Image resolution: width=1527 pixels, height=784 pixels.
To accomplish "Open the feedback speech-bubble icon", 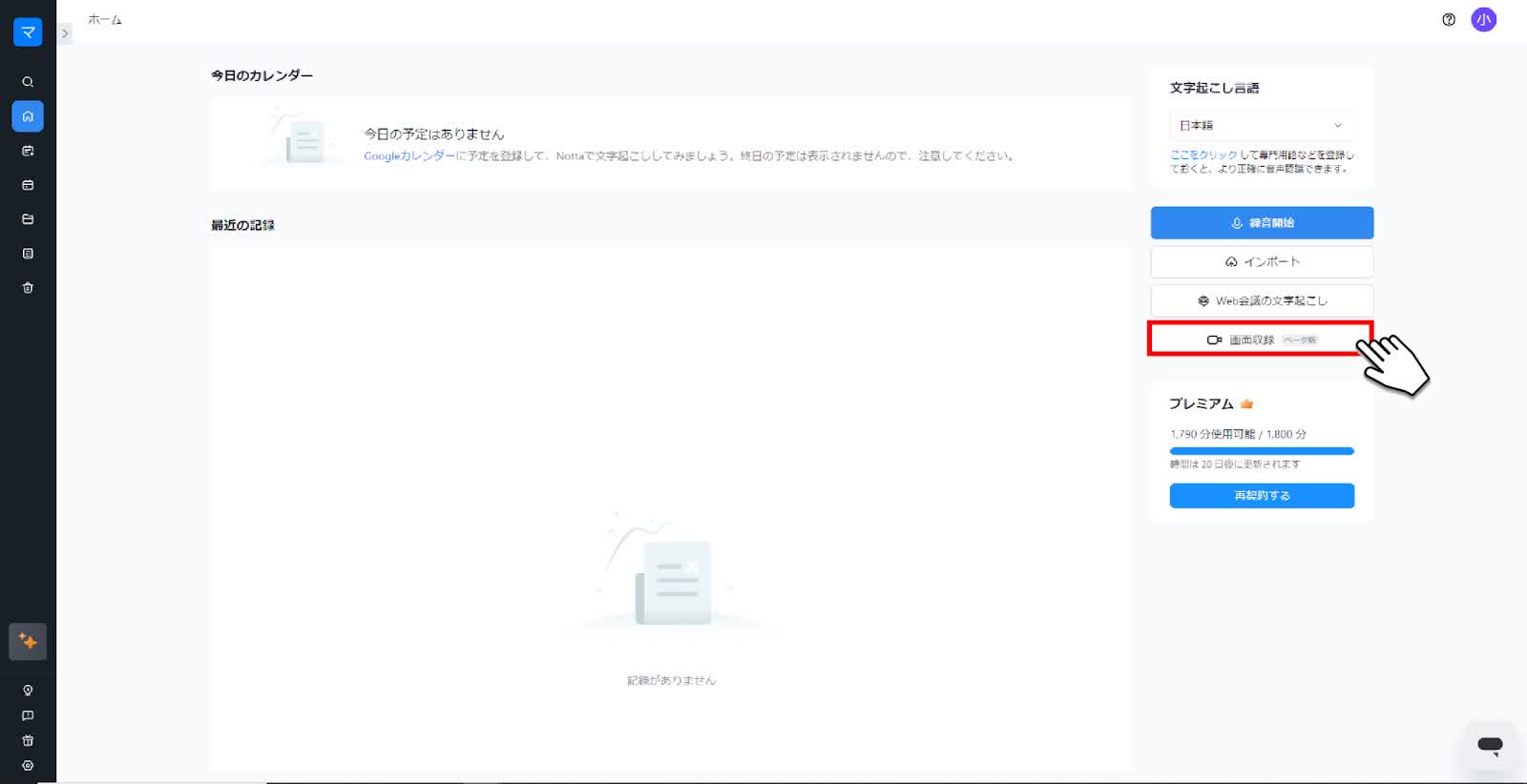I will click(28, 715).
